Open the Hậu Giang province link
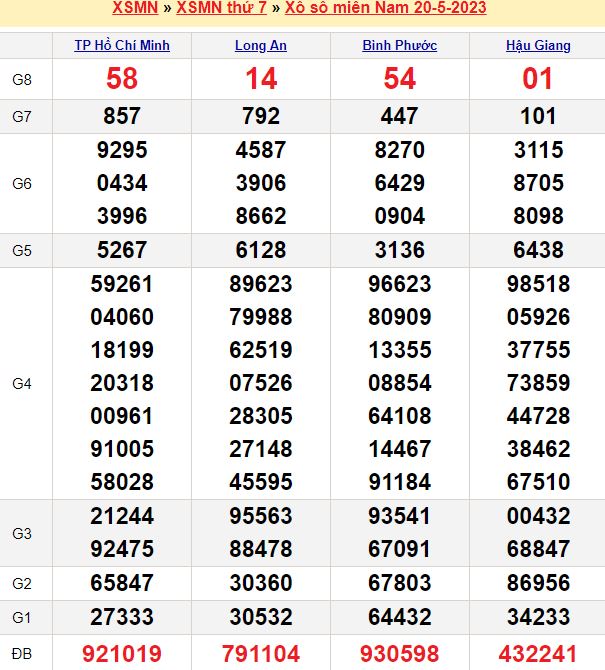 [538, 46]
